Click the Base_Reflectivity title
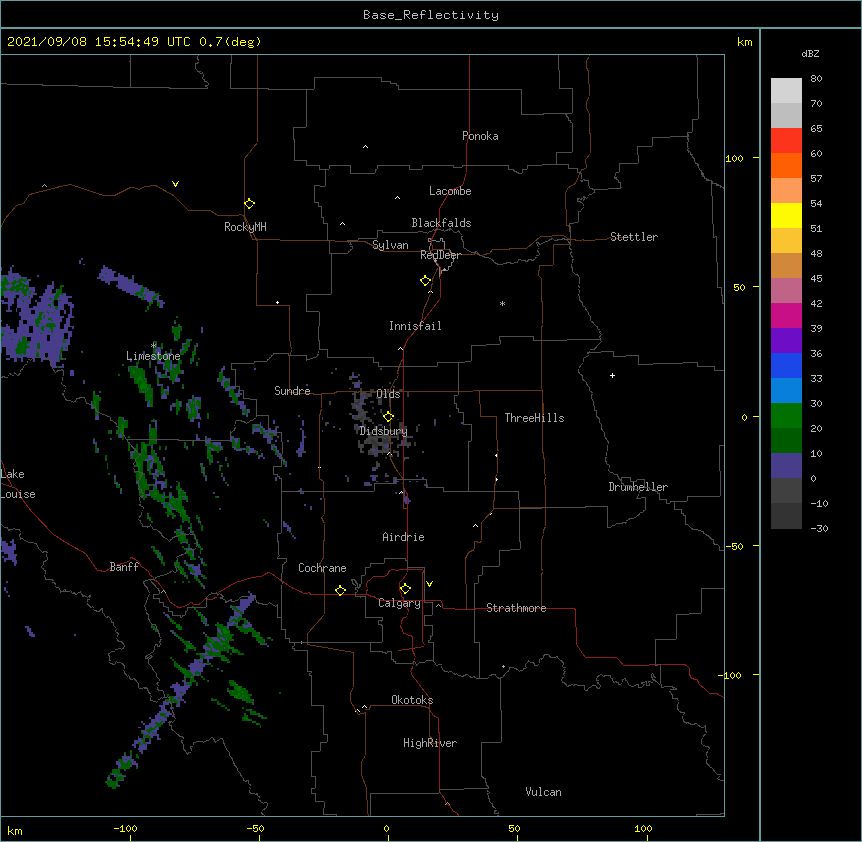 pos(431,15)
